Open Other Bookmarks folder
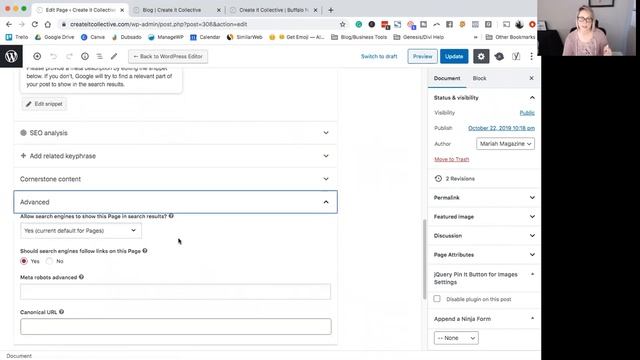Viewport: 640px width, 360px height. point(510,37)
